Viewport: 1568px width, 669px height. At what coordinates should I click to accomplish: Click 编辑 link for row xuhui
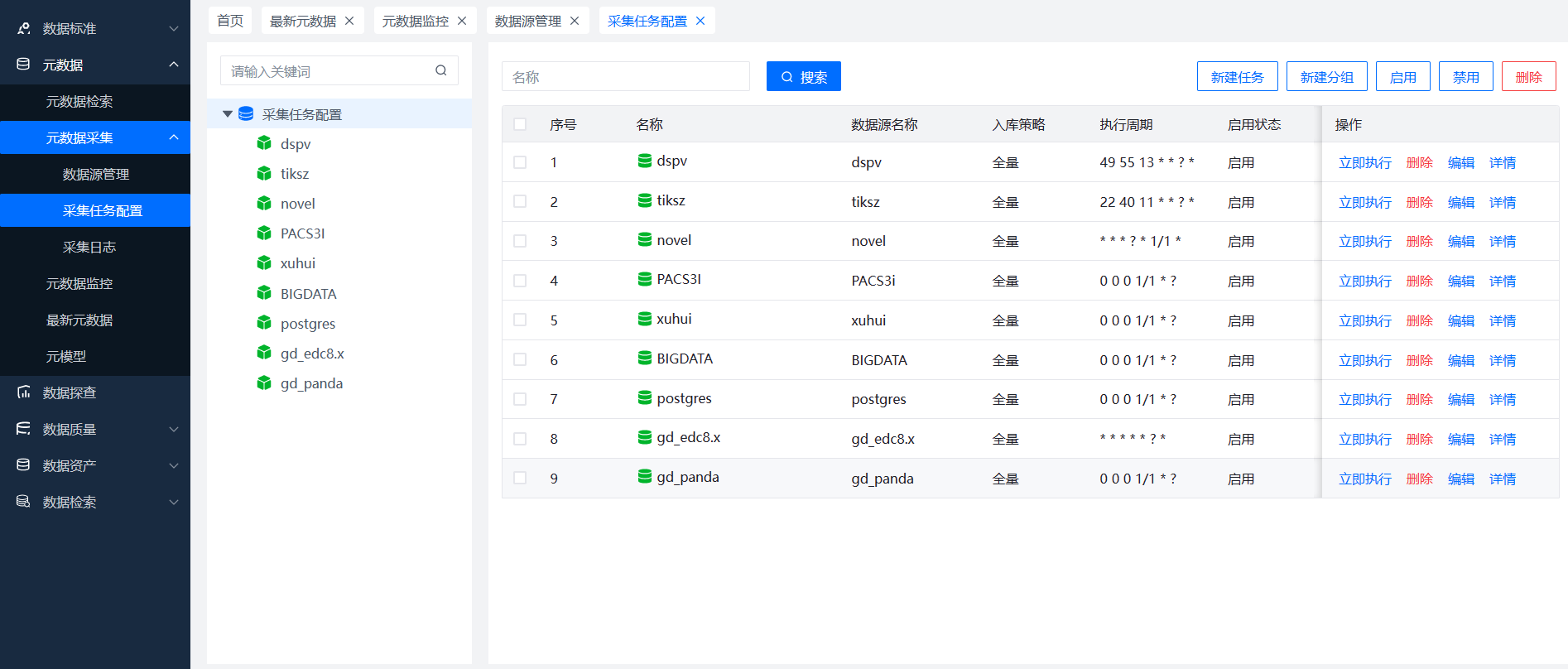point(1461,320)
